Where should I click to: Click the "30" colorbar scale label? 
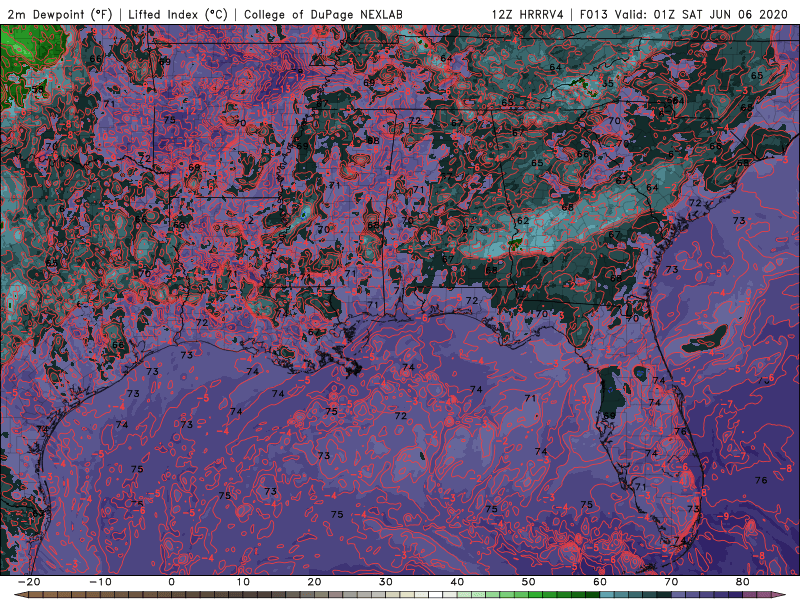click(x=386, y=582)
